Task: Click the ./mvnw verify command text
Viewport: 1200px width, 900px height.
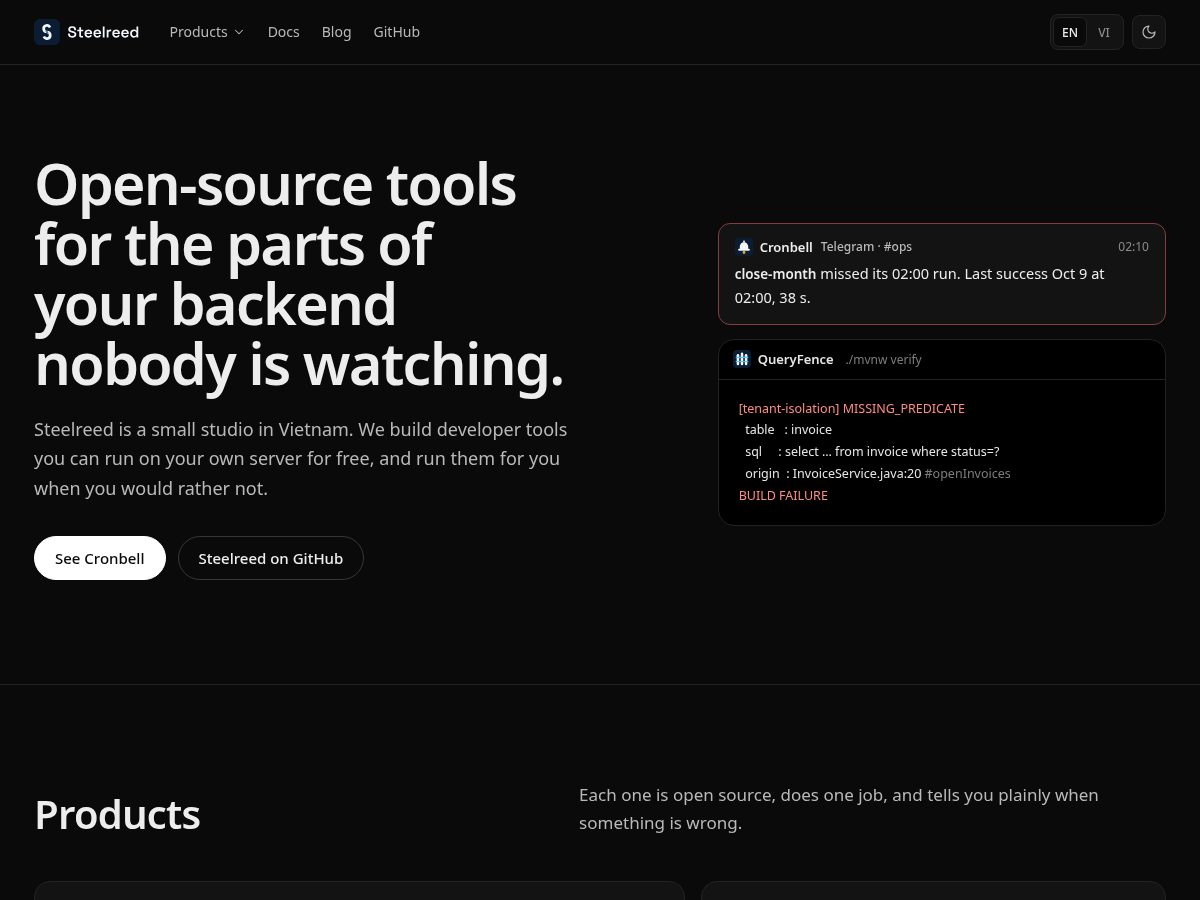Action: coord(883,359)
